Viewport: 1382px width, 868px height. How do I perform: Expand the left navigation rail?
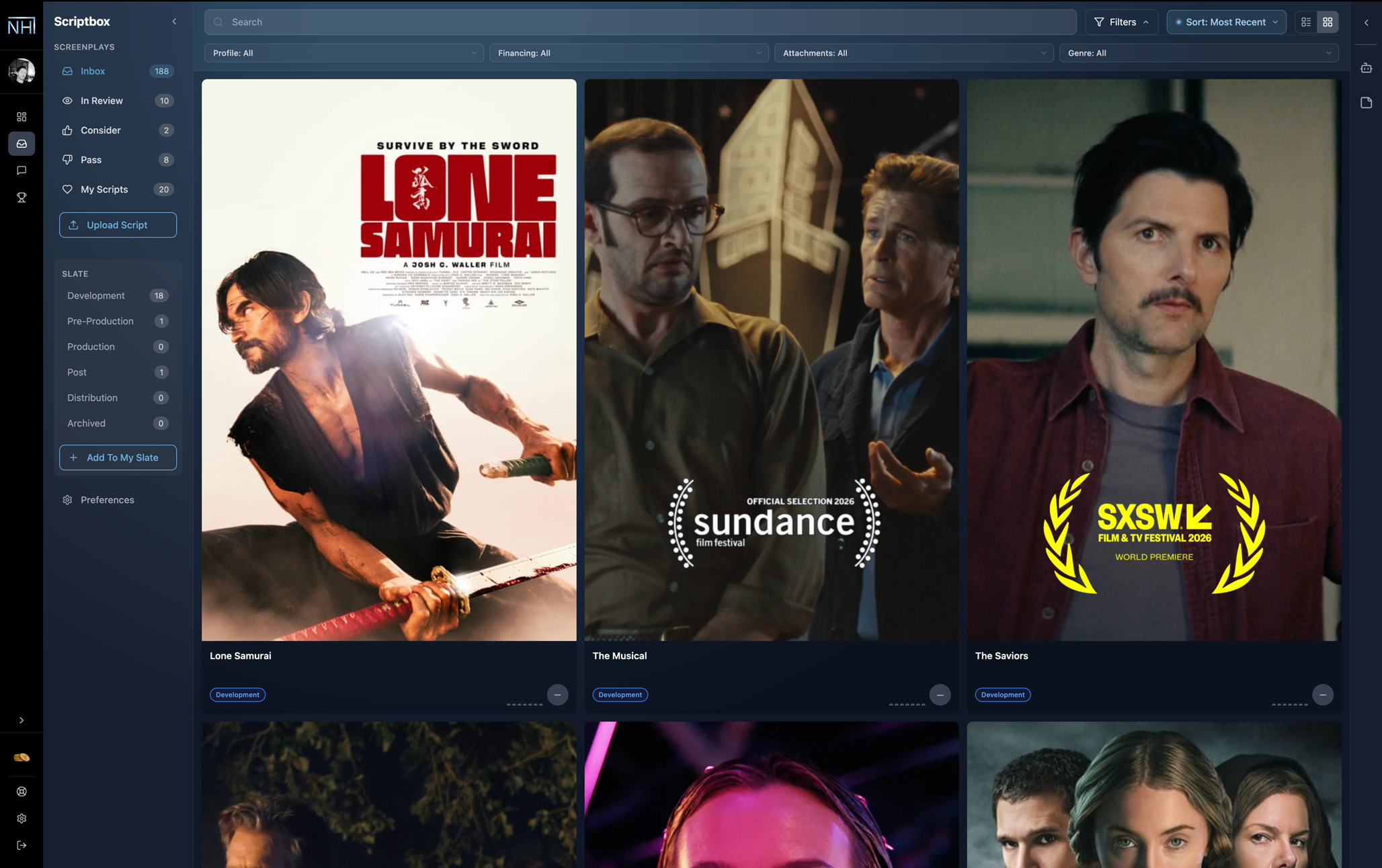(22, 720)
